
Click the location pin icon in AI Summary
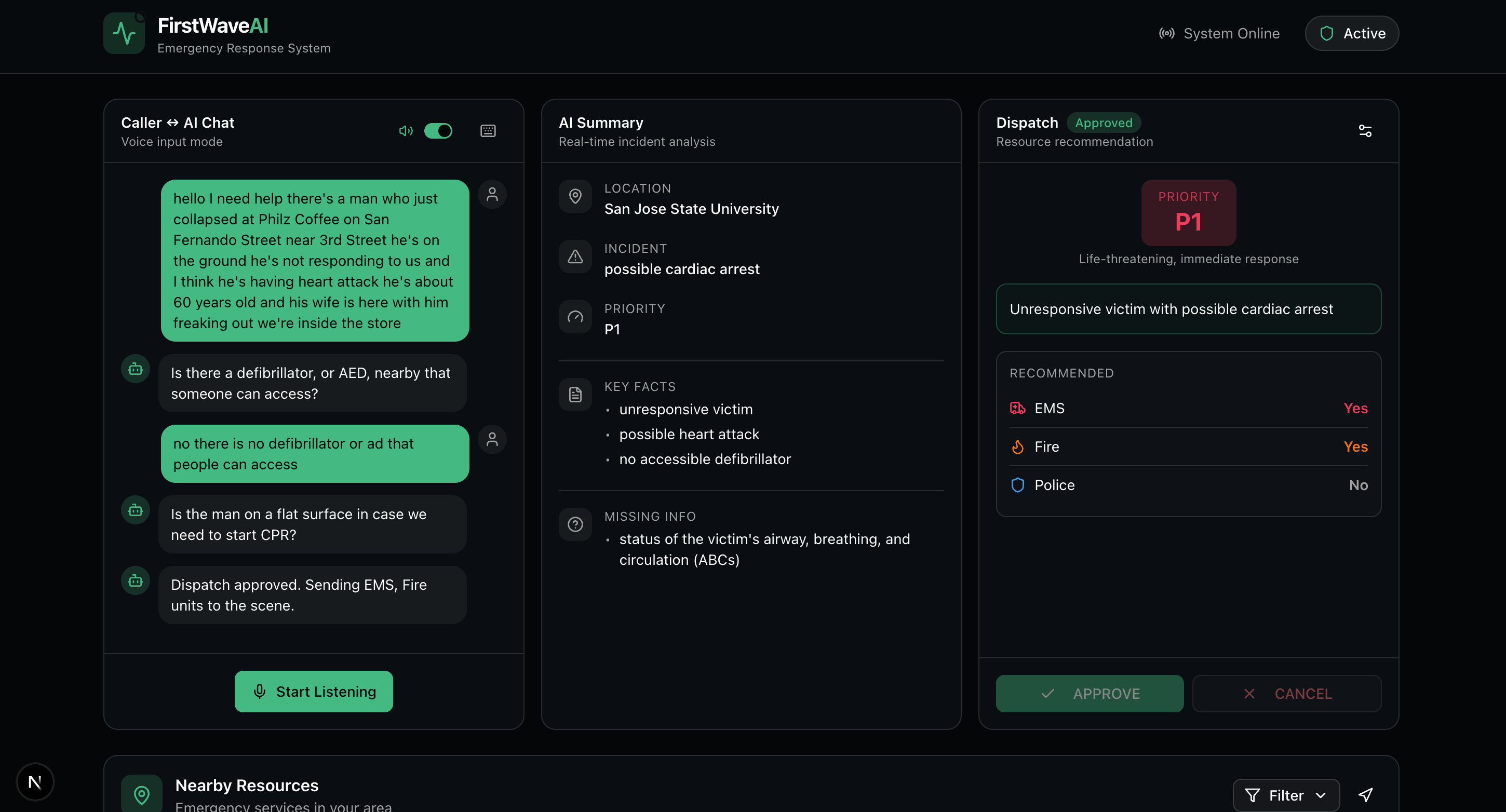[575, 196]
